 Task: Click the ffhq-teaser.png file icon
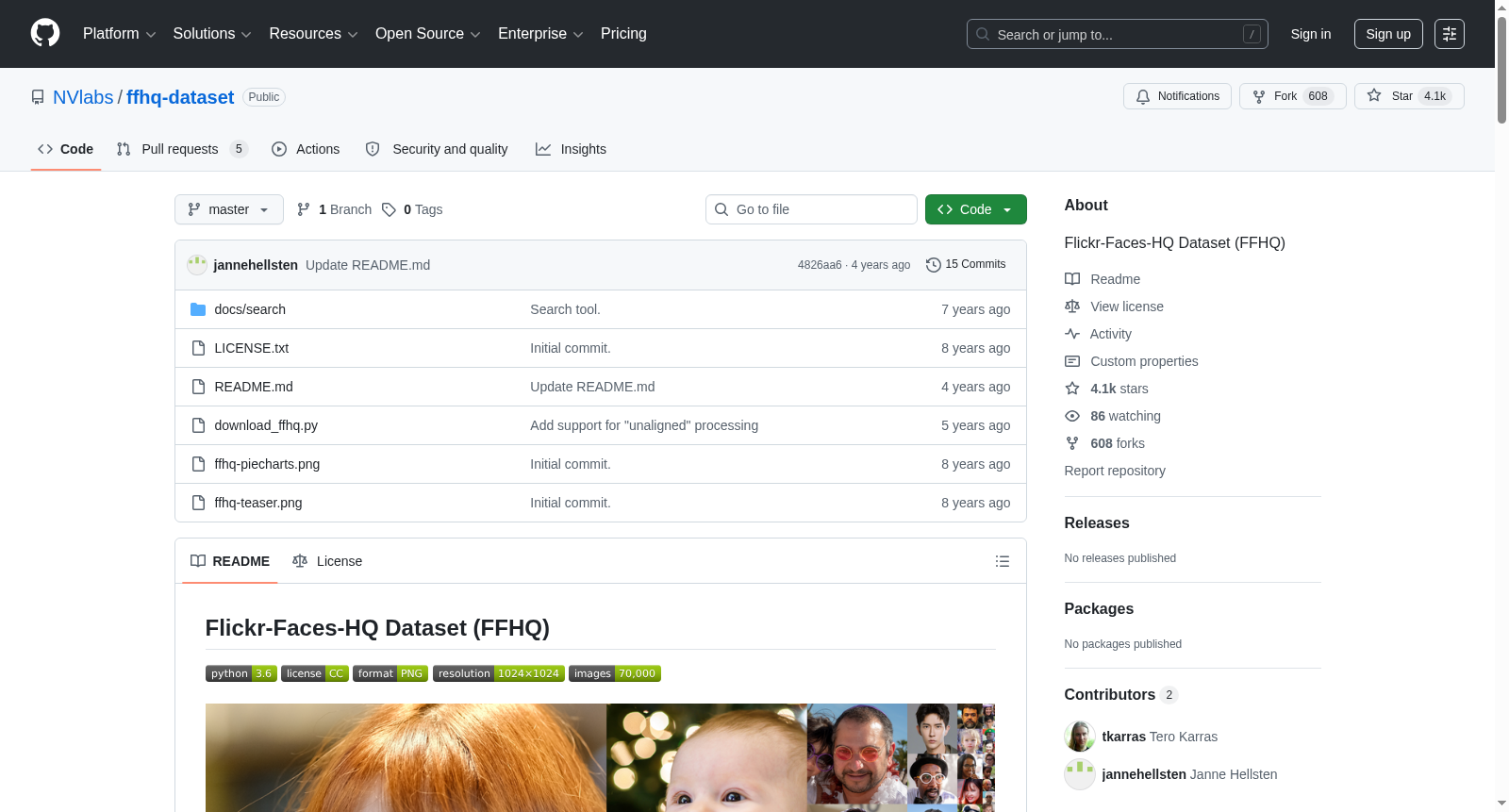pos(198,503)
